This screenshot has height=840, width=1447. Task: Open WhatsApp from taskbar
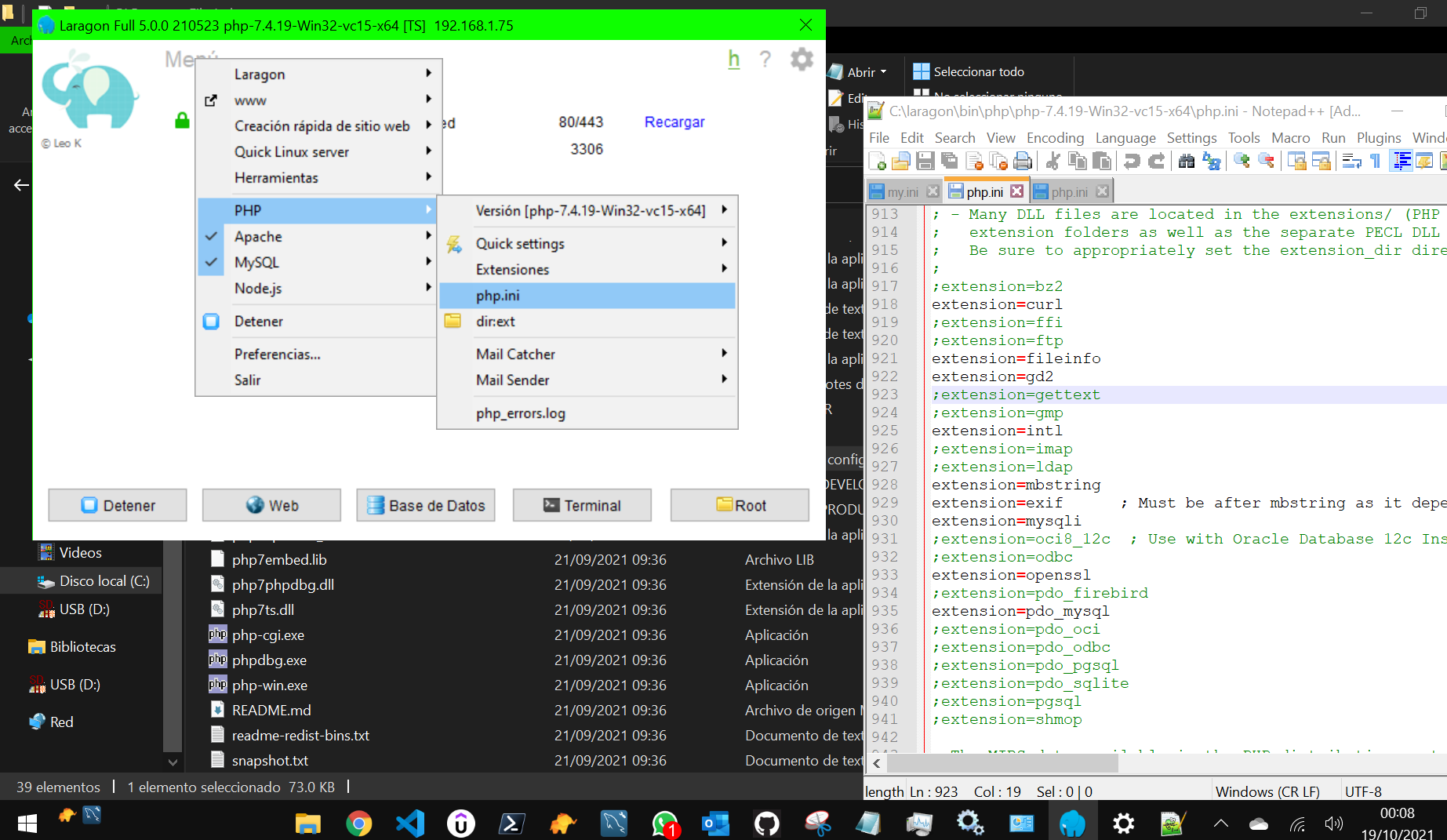665,824
